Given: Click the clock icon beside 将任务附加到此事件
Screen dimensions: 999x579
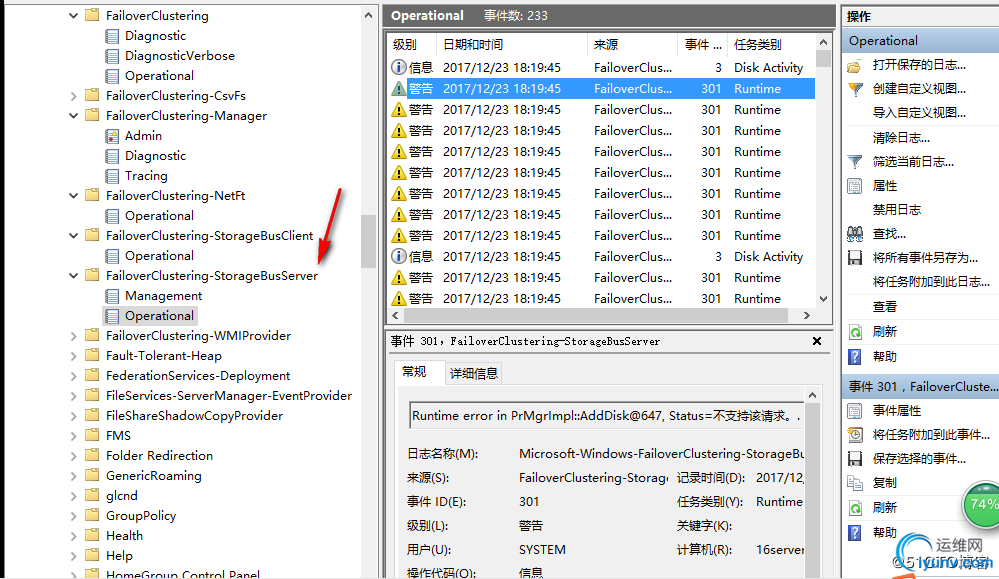Looking at the screenshot, I should point(855,435).
